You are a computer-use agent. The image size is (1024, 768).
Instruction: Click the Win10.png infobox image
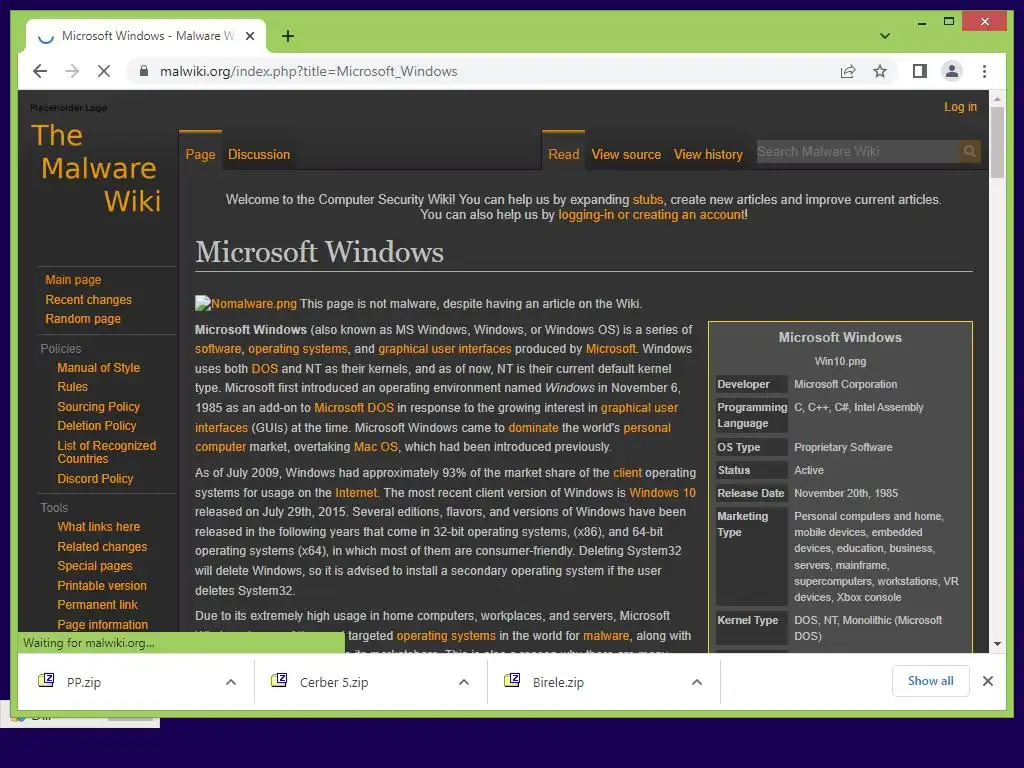[x=840, y=361]
